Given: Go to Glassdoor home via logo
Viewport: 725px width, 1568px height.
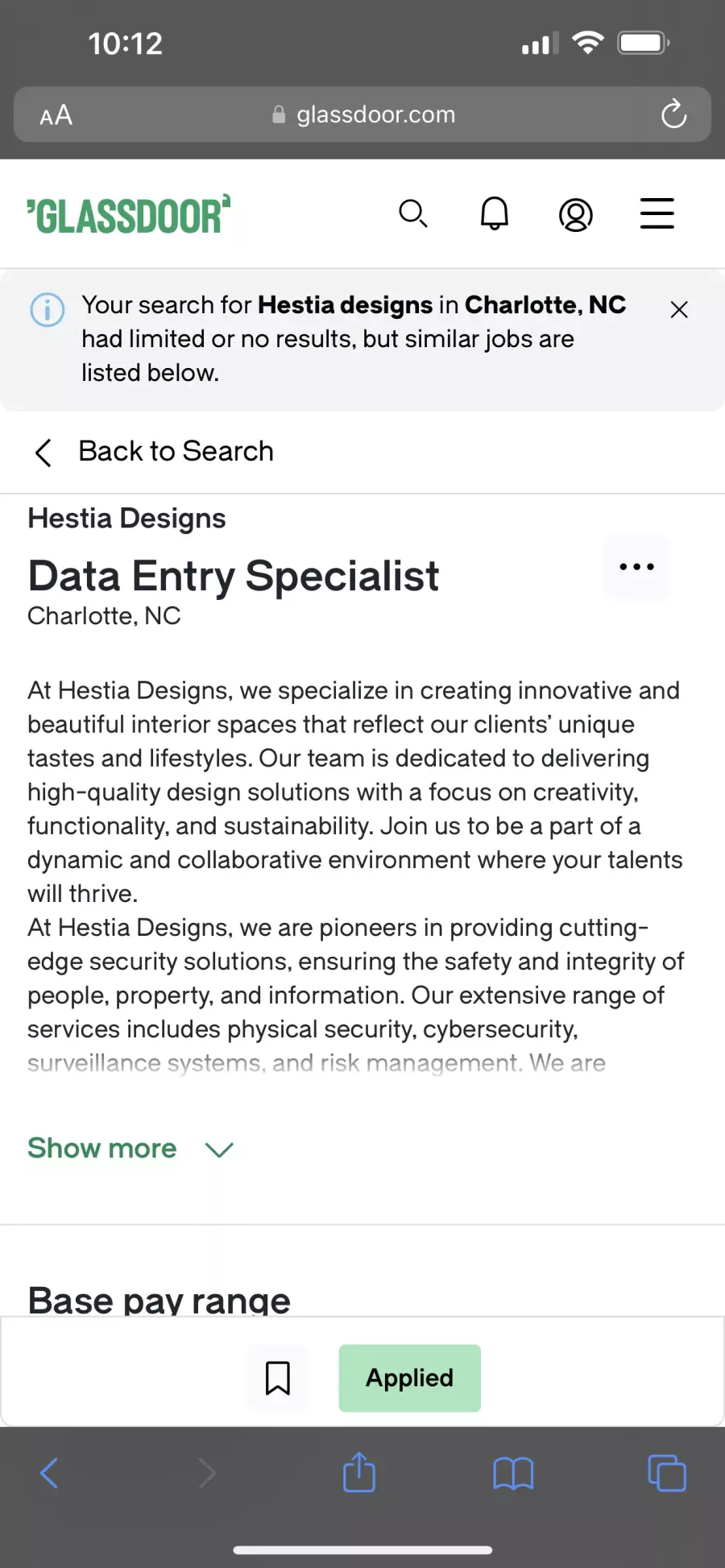Looking at the screenshot, I should coord(129,215).
